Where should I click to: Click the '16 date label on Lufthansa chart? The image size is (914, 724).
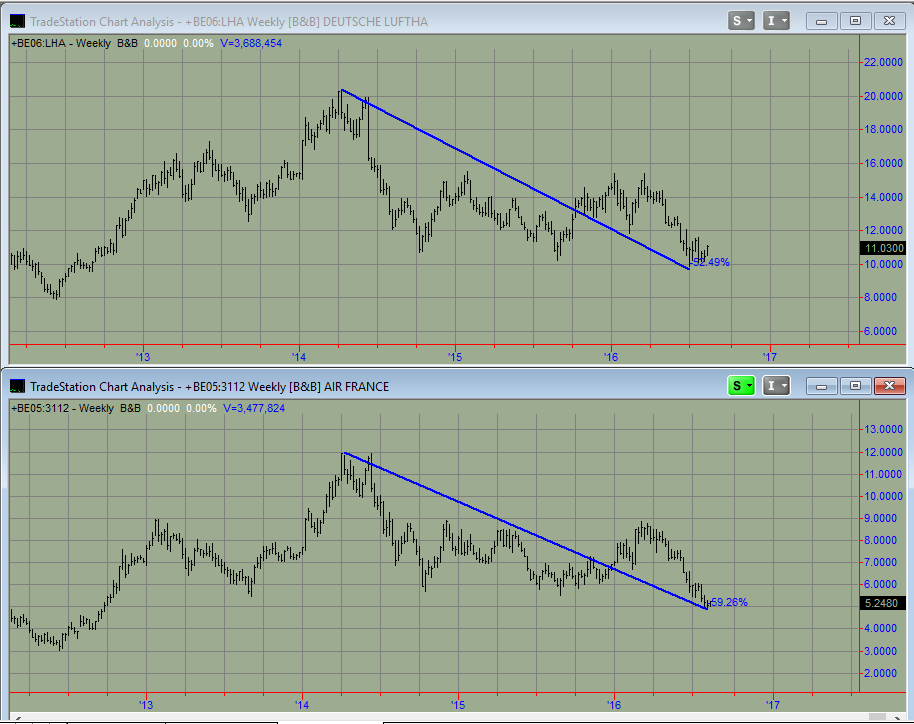click(611, 357)
